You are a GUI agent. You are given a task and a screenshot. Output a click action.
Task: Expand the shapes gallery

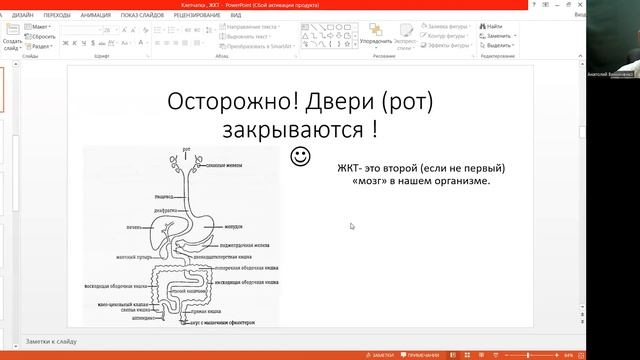pos(355,44)
